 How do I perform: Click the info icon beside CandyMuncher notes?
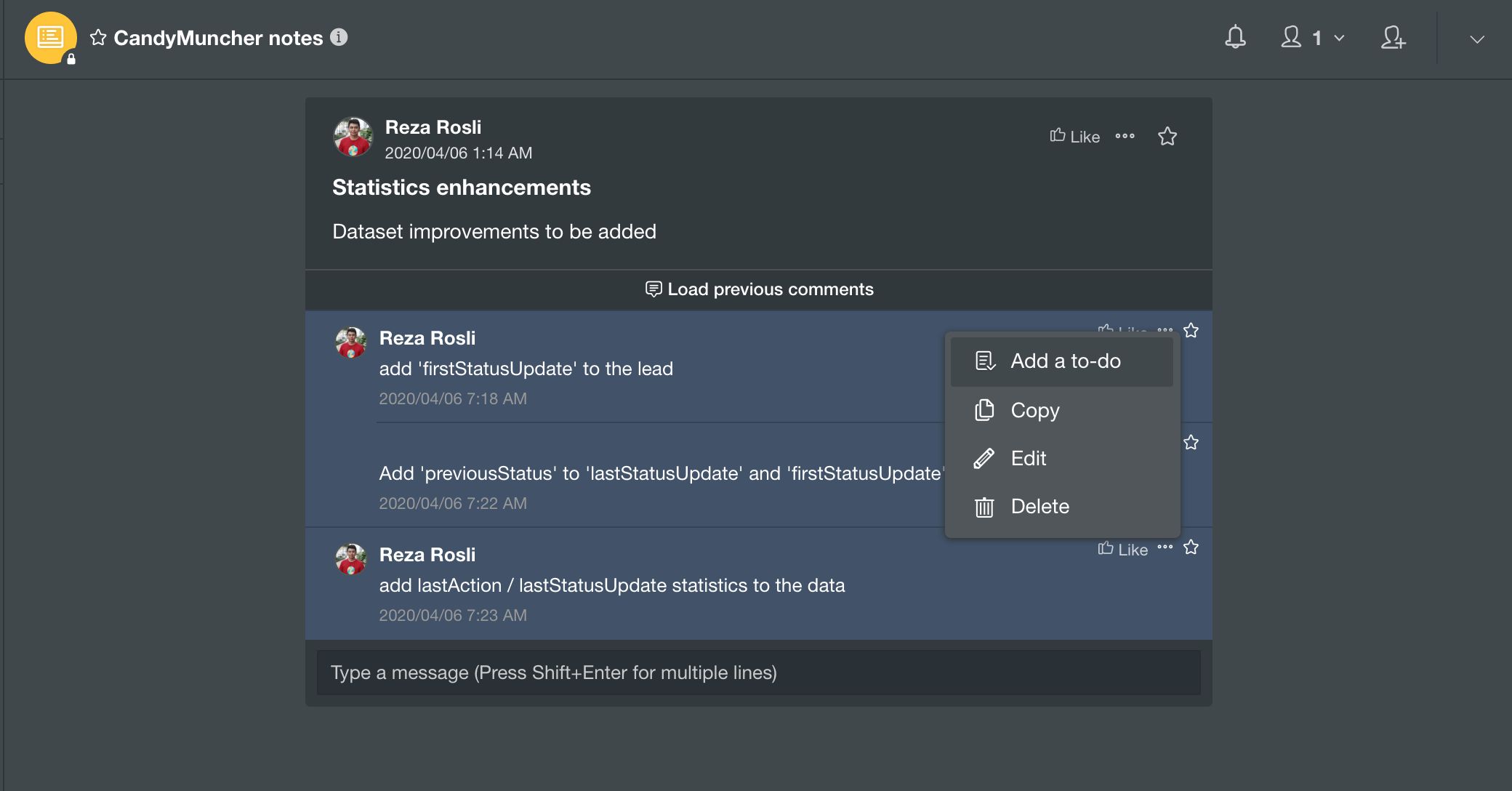pos(339,37)
